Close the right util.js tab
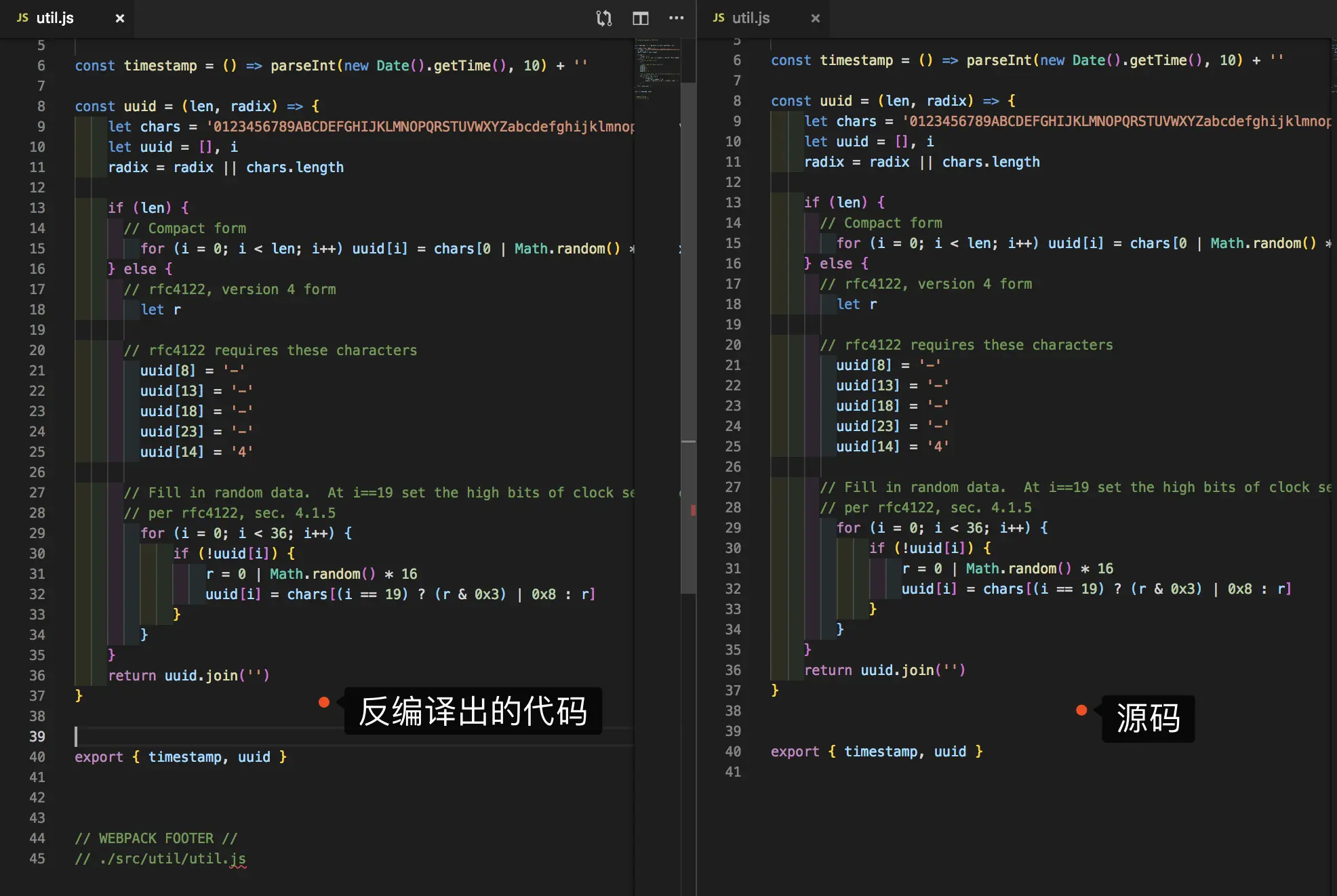Screen dimensions: 1337x896 (x=816, y=18)
